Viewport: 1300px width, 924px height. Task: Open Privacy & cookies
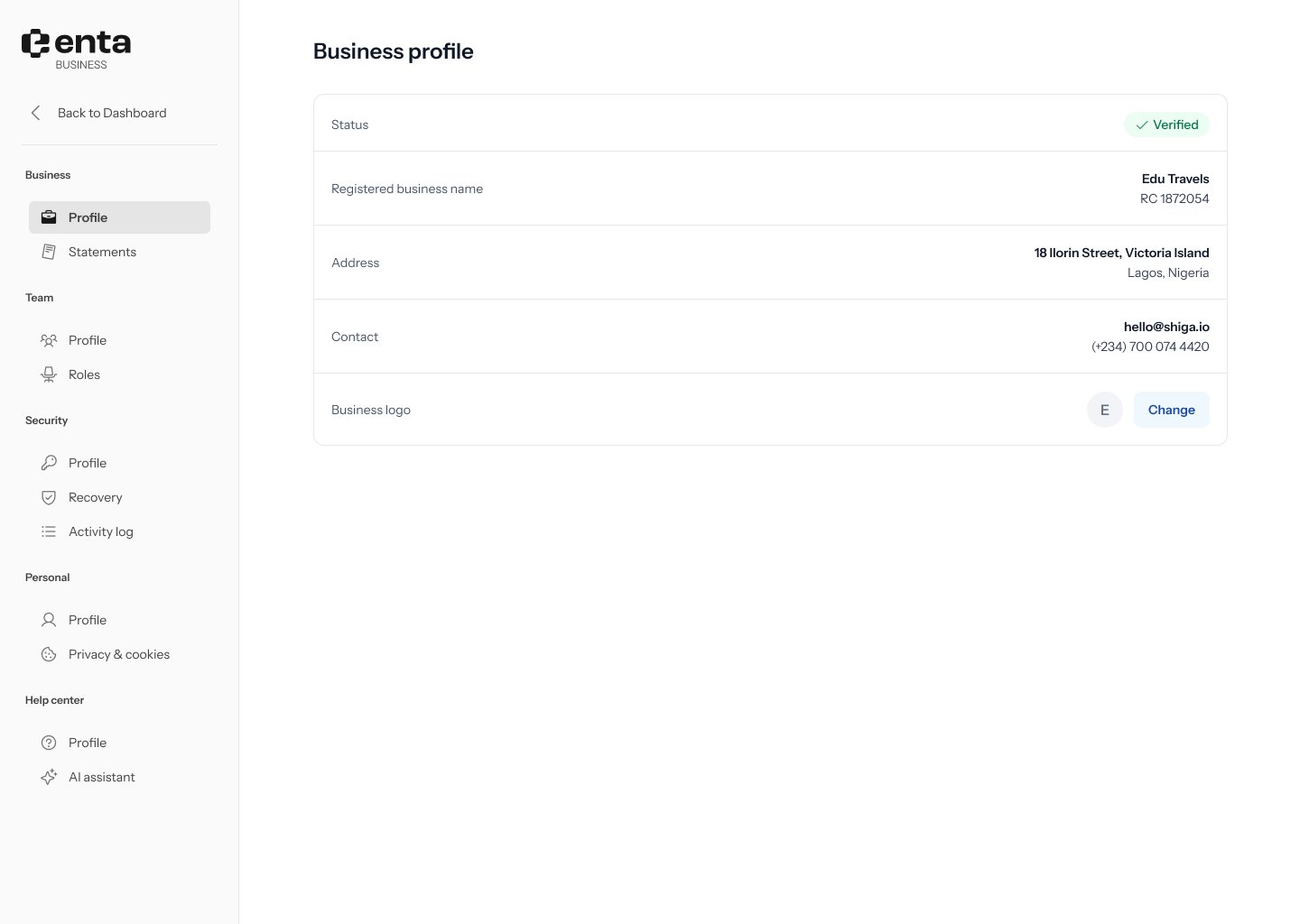[x=119, y=654]
